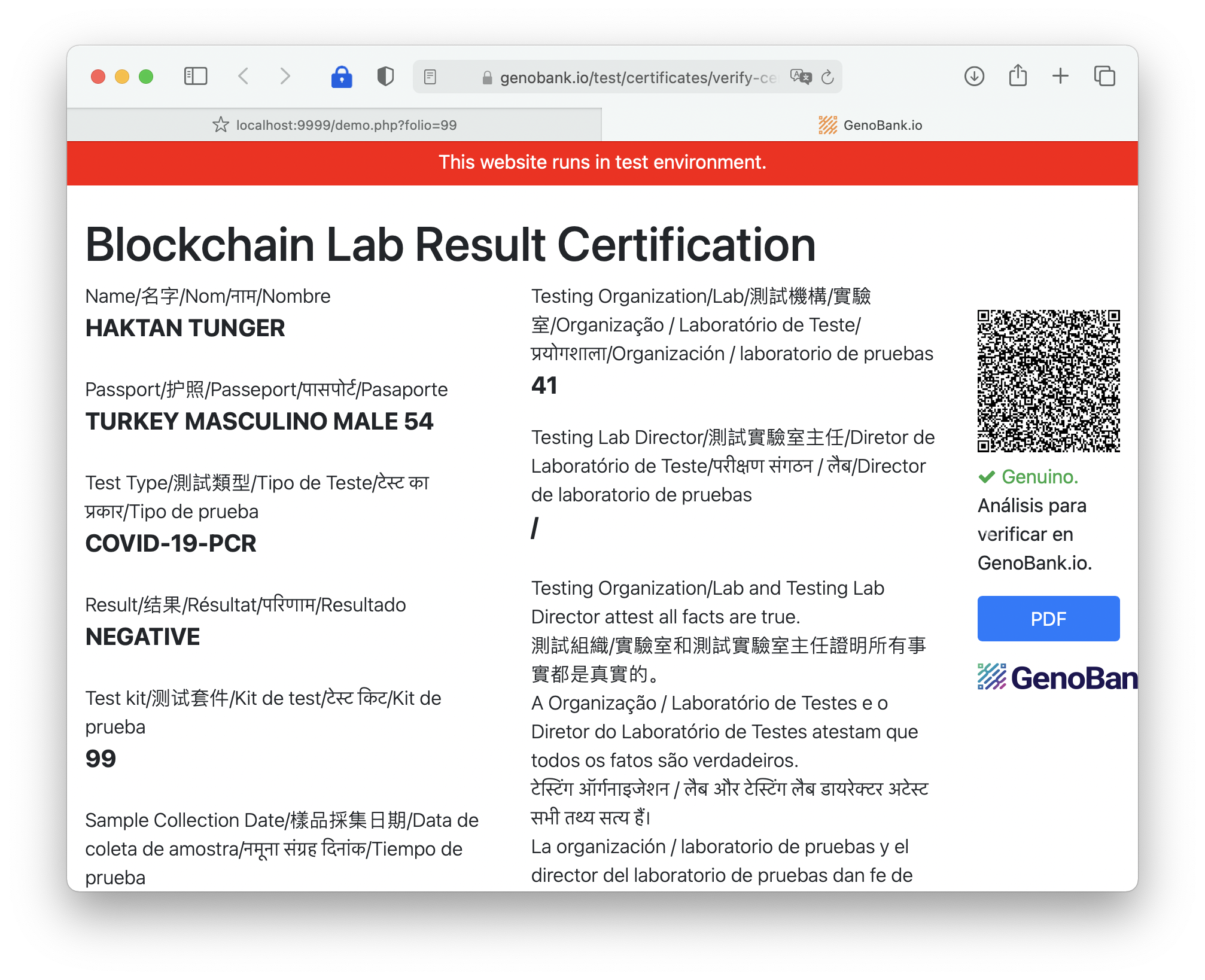Select the GenoBank.io tab
1205x980 pixels.
point(870,125)
